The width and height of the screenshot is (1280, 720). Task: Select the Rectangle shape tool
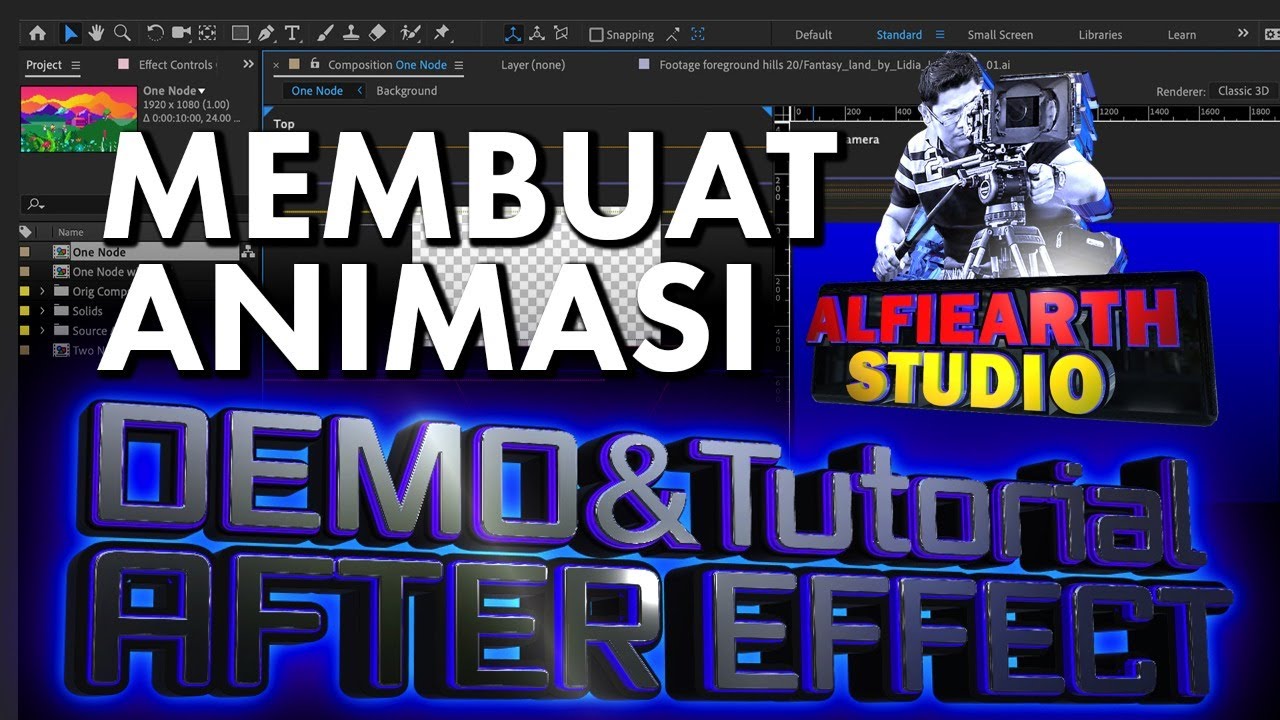click(240, 33)
